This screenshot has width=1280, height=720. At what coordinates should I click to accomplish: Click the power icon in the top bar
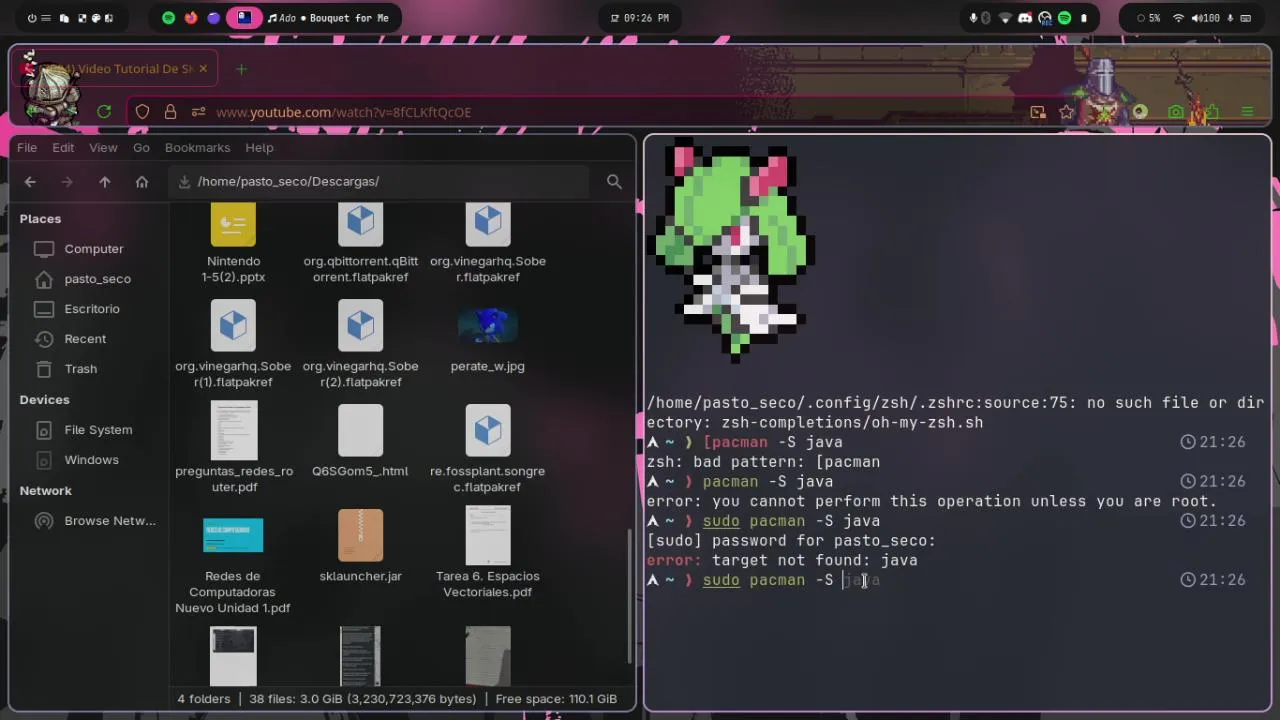click(x=32, y=18)
